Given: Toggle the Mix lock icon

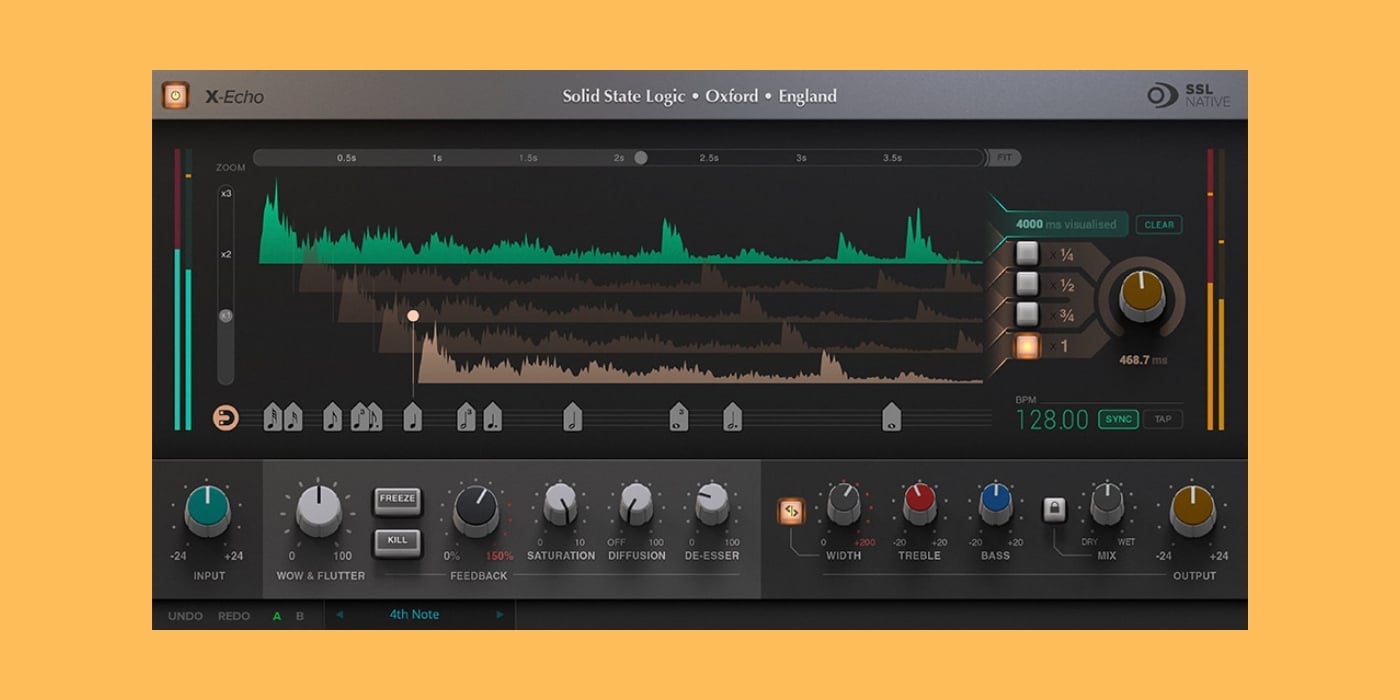Looking at the screenshot, I should click(x=1054, y=510).
